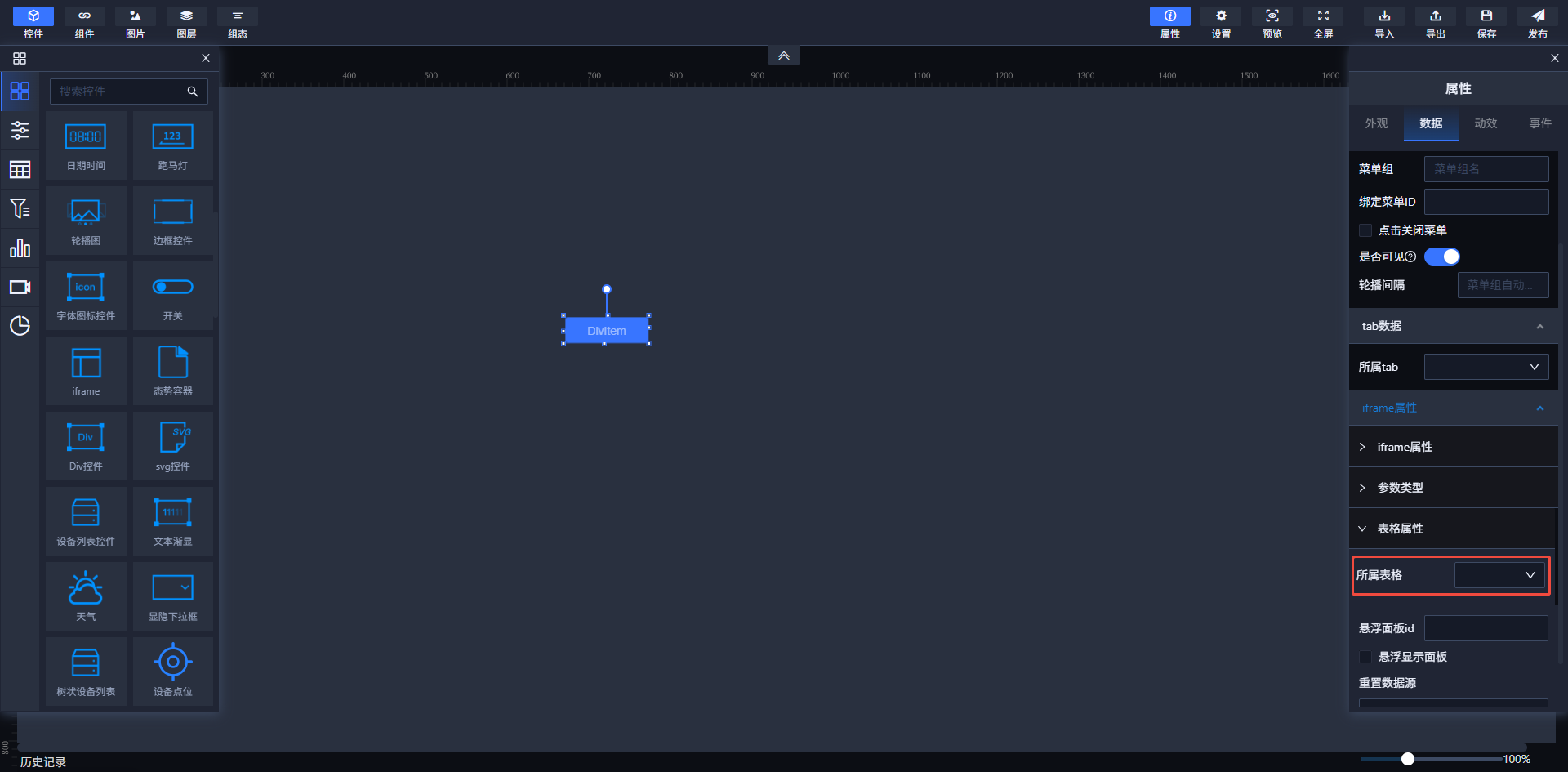This screenshot has height=772, width=1568.
Task: Pick the 开关 switch widget
Action: [x=172, y=296]
